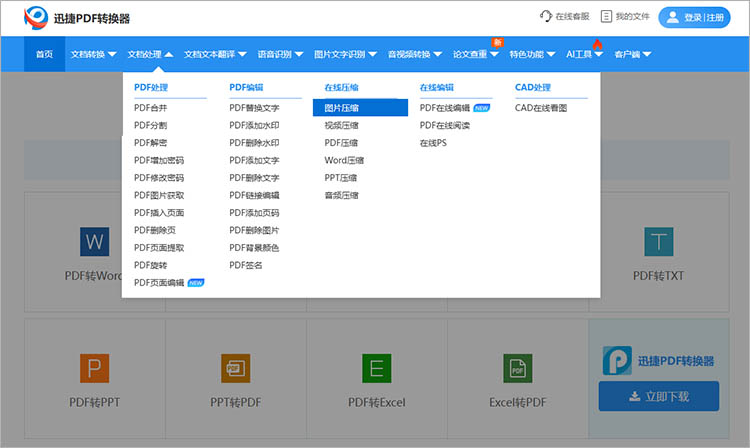Open 我的文件 document icon

point(606,16)
